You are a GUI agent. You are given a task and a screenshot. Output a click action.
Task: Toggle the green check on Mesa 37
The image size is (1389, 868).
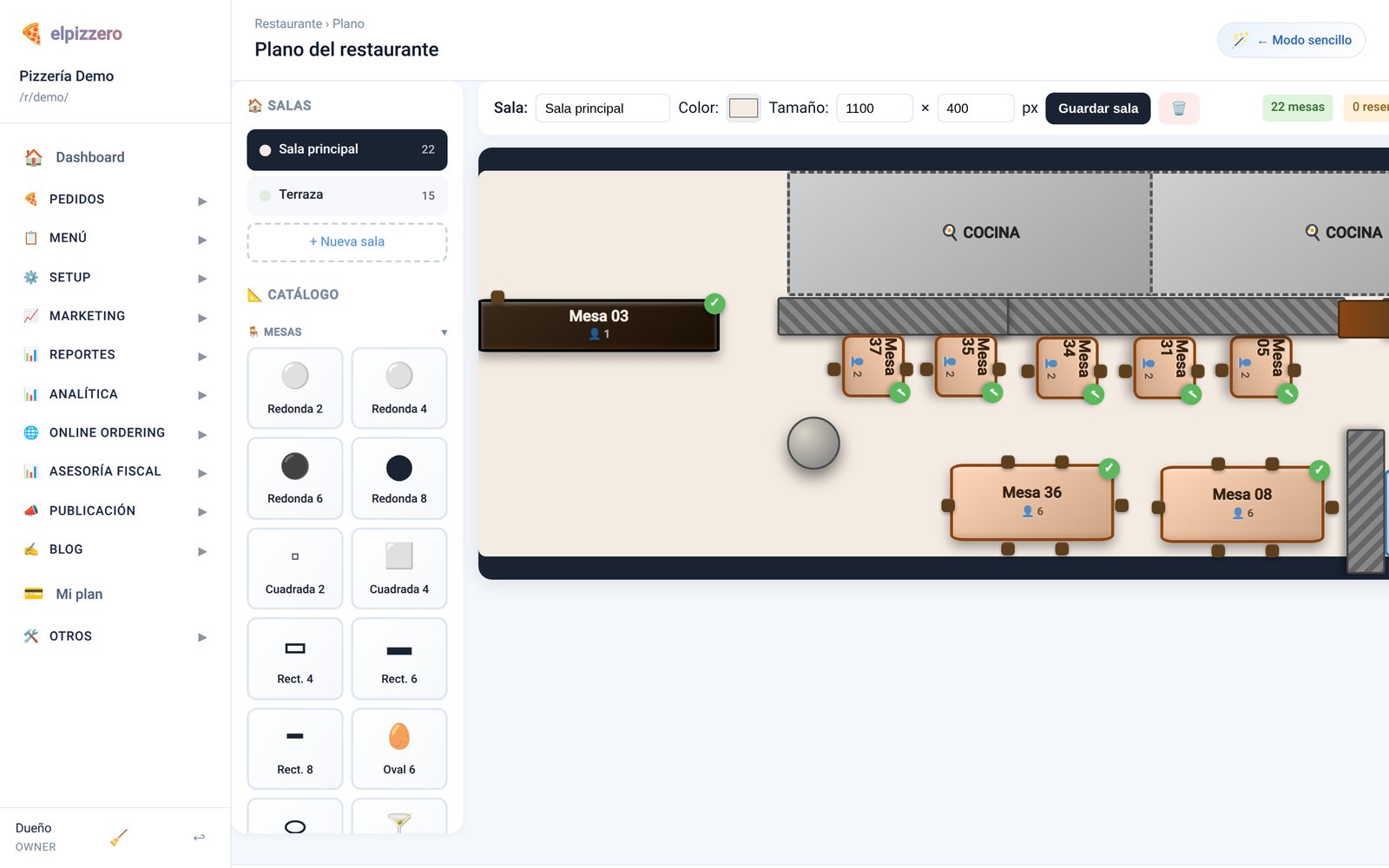pos(900,393)
